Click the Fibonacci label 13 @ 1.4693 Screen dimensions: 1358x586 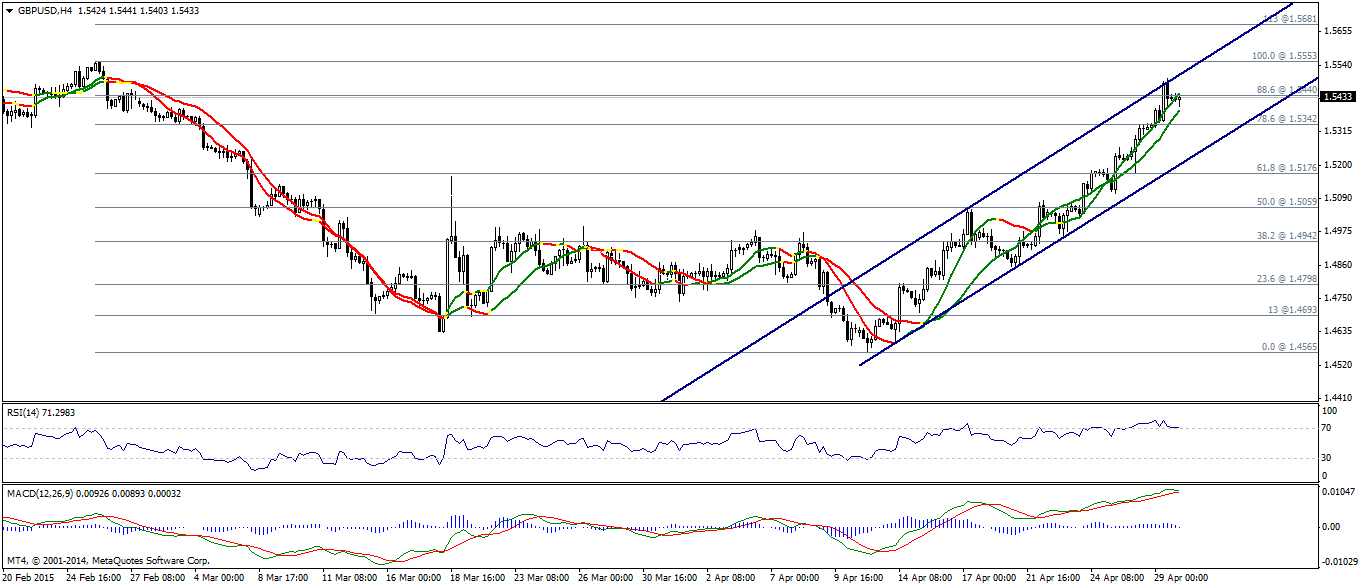[1291, 310]
